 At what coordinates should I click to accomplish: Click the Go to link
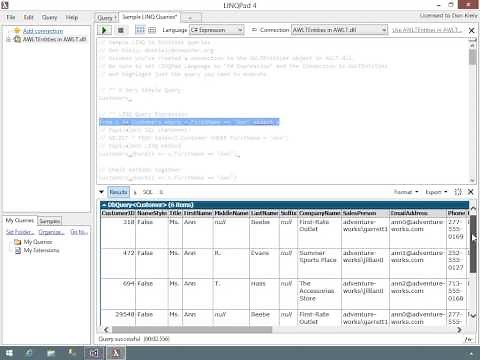pos(79,232)
